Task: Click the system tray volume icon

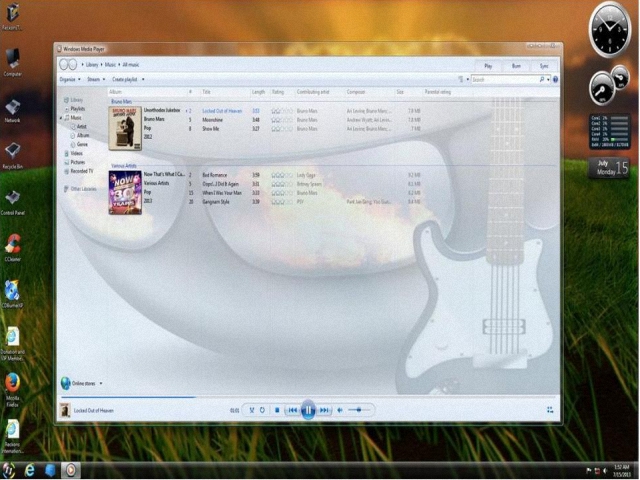Action: [x=605, y=471]
